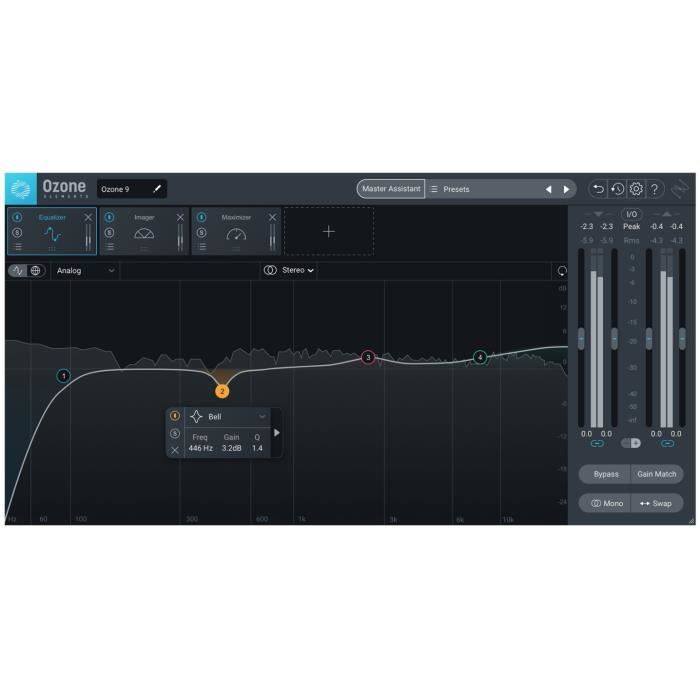Click the Undo arrow icon
The height and width of the screenshot is (700, 700).
598,189
